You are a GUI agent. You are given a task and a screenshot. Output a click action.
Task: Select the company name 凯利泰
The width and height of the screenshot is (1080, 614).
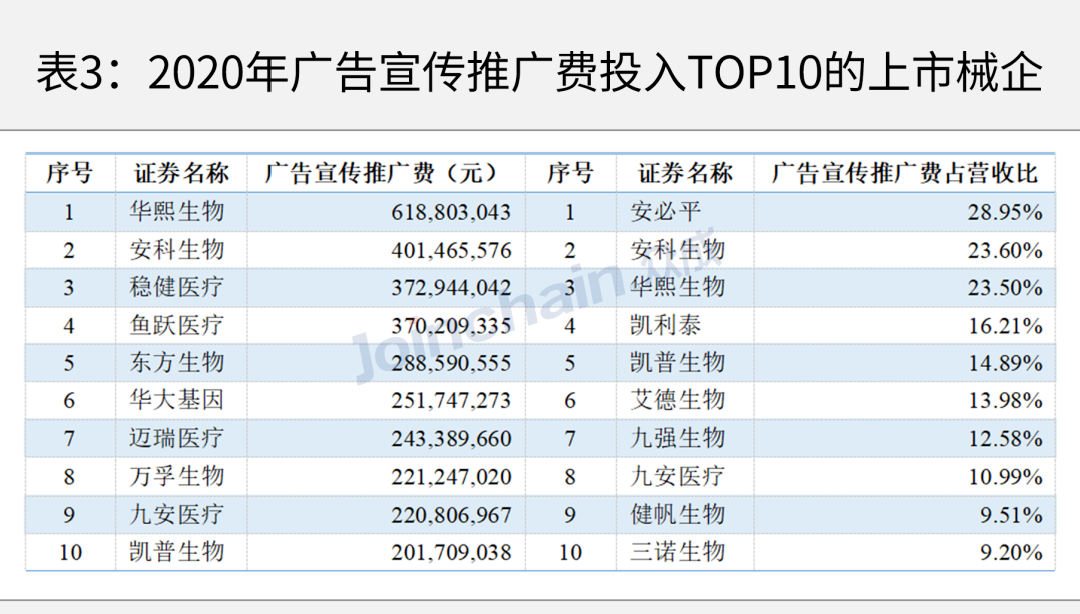tap(665, 325)
